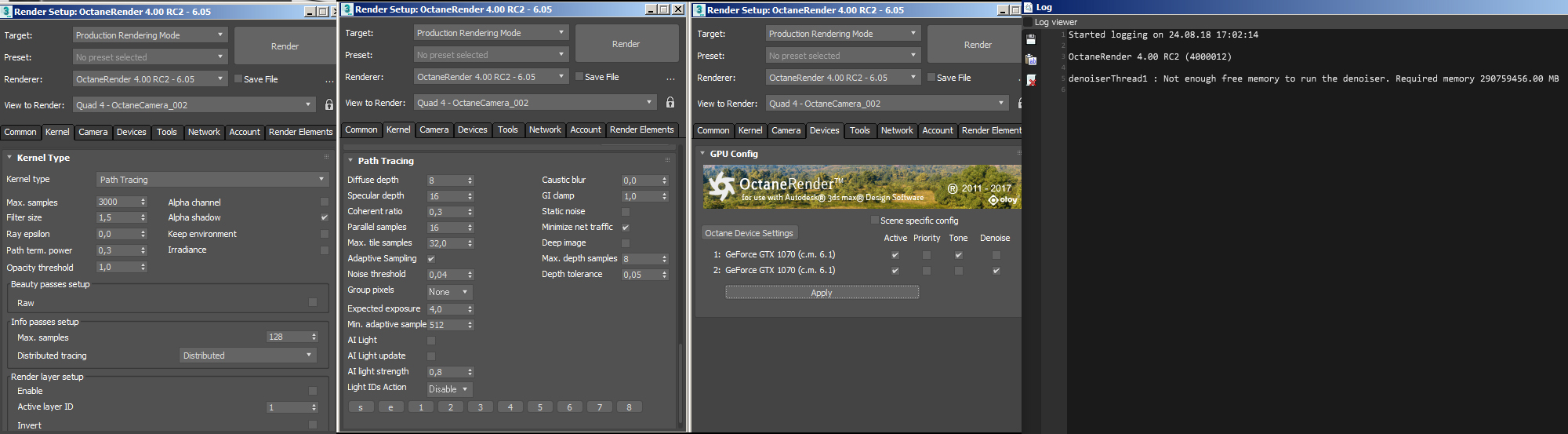Clear the log with the red X icon
This screenshot has width=1568, height=434.
[1031, 80]
